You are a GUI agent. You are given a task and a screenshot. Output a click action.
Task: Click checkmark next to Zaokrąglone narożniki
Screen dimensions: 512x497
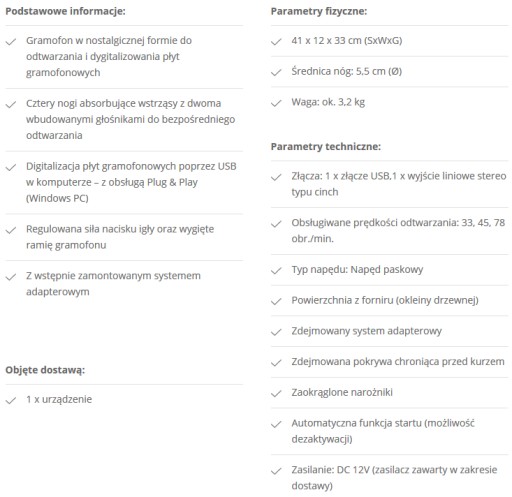276,394
